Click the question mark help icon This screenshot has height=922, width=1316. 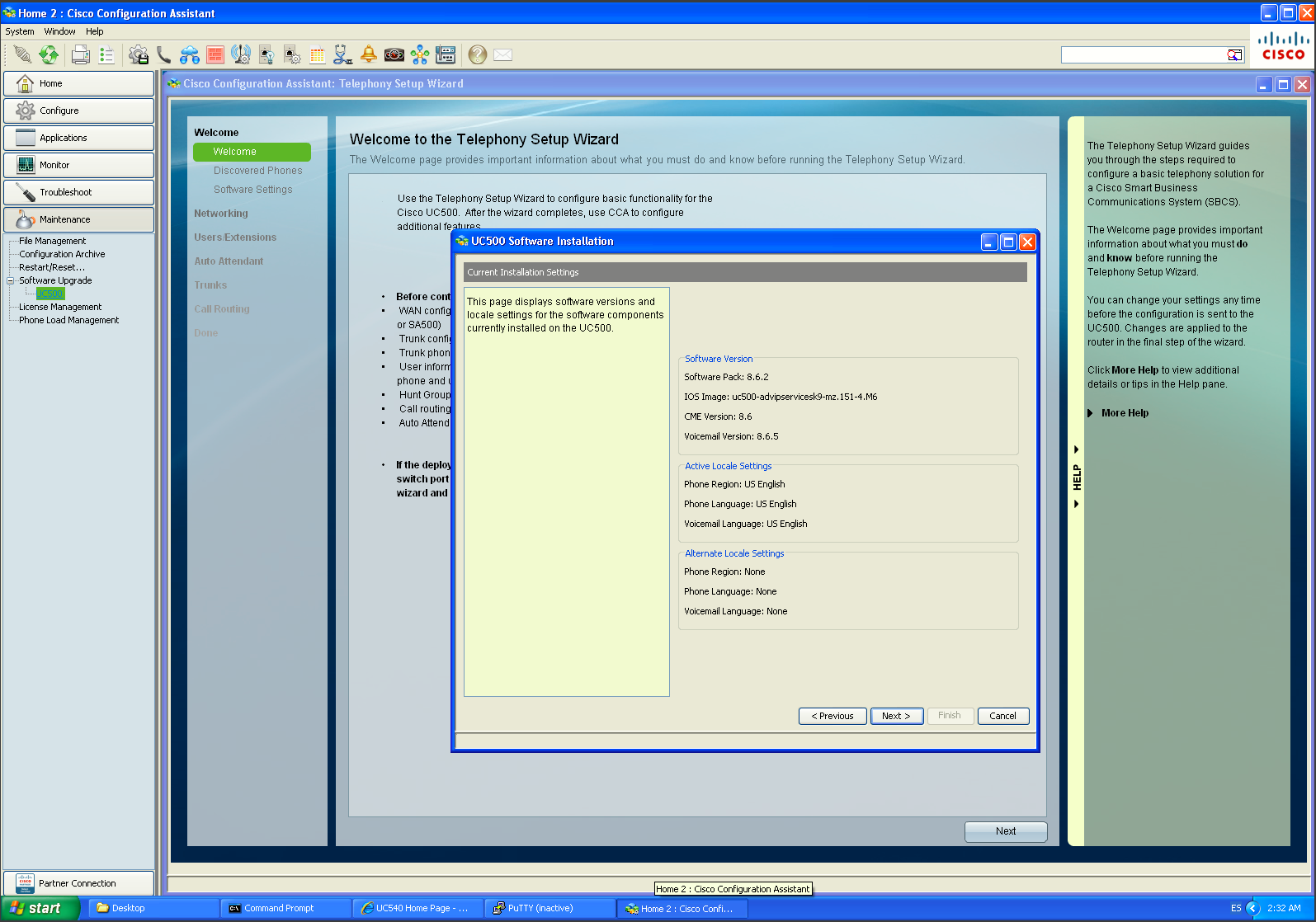pyautogui.click(x=477, y=54)
